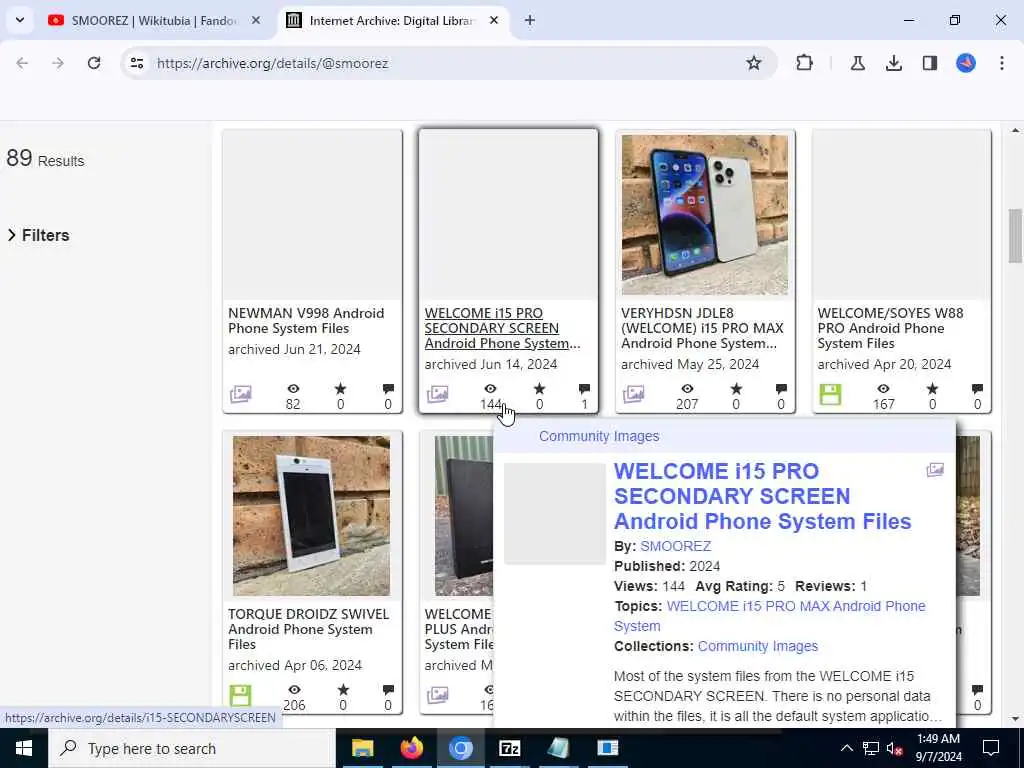Open WELCOME/SOYES W88 PRO item title
The height and width of the screenshot is (768, 1024).
click(890, 328)
